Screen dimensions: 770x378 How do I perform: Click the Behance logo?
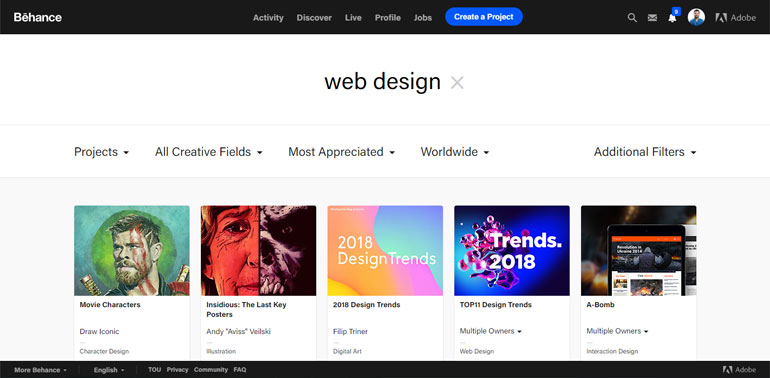tap(38, 17)
